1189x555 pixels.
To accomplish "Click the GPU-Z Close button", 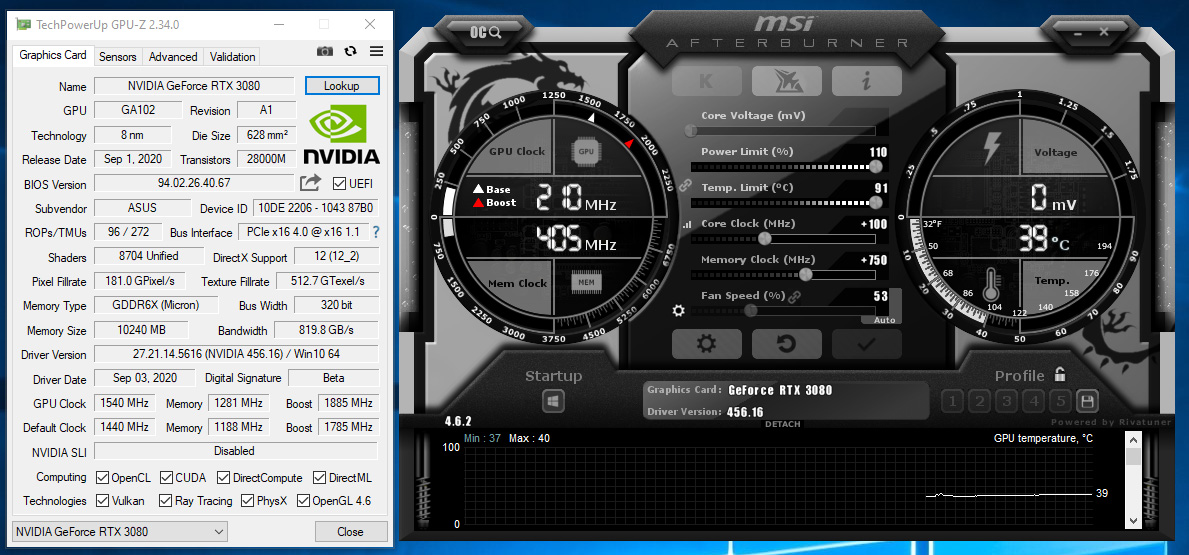I will [350, 531].
